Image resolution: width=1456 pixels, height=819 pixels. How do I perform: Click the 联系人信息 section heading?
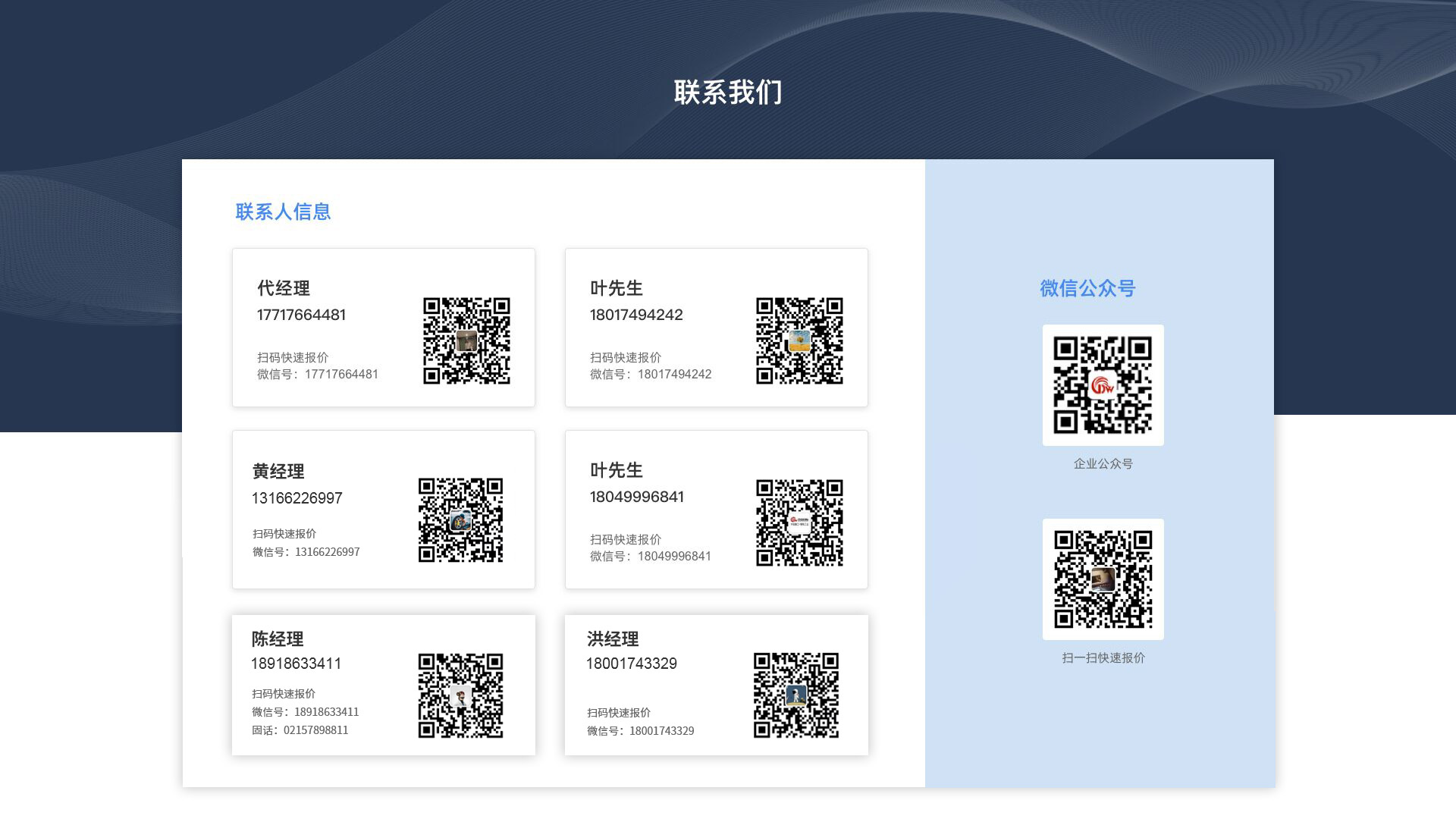[x=283, y=212]
